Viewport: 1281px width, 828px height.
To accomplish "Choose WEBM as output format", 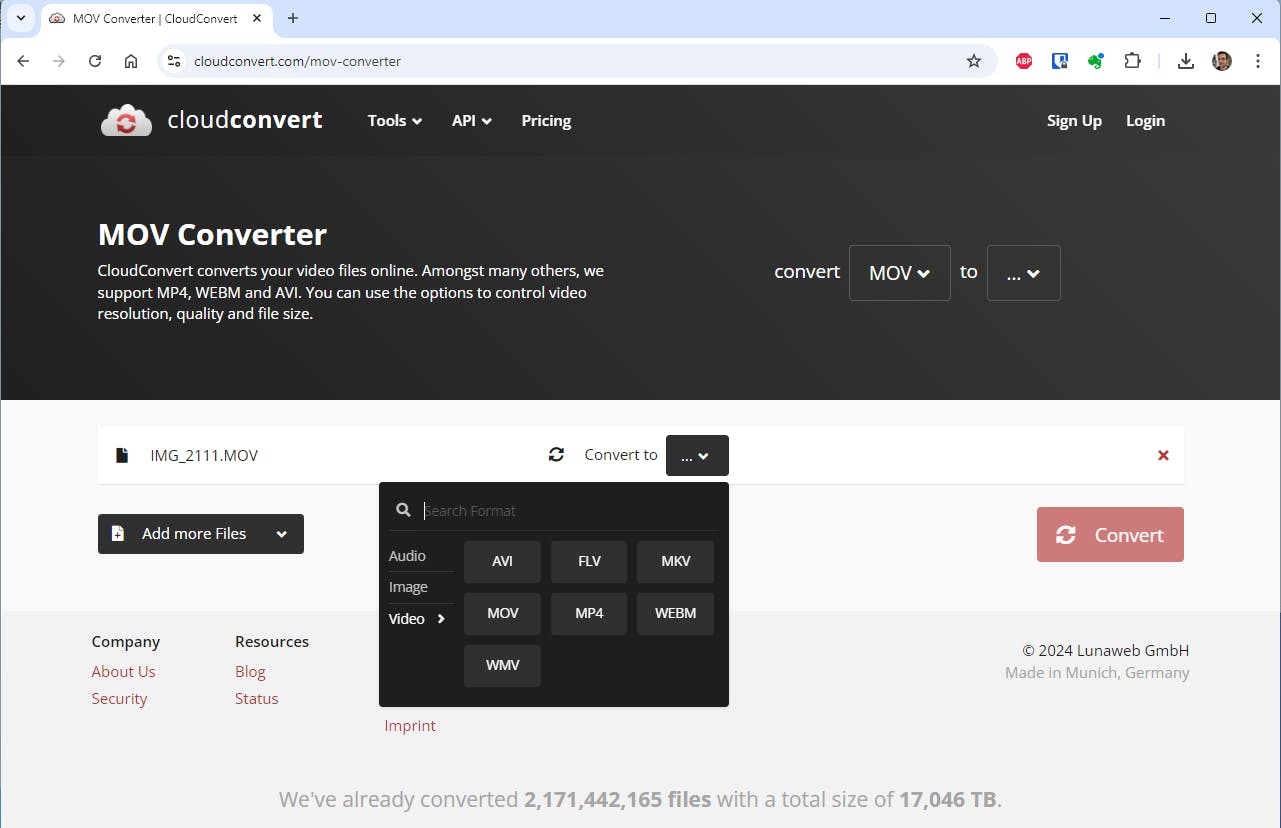I will tap(676, 613).
